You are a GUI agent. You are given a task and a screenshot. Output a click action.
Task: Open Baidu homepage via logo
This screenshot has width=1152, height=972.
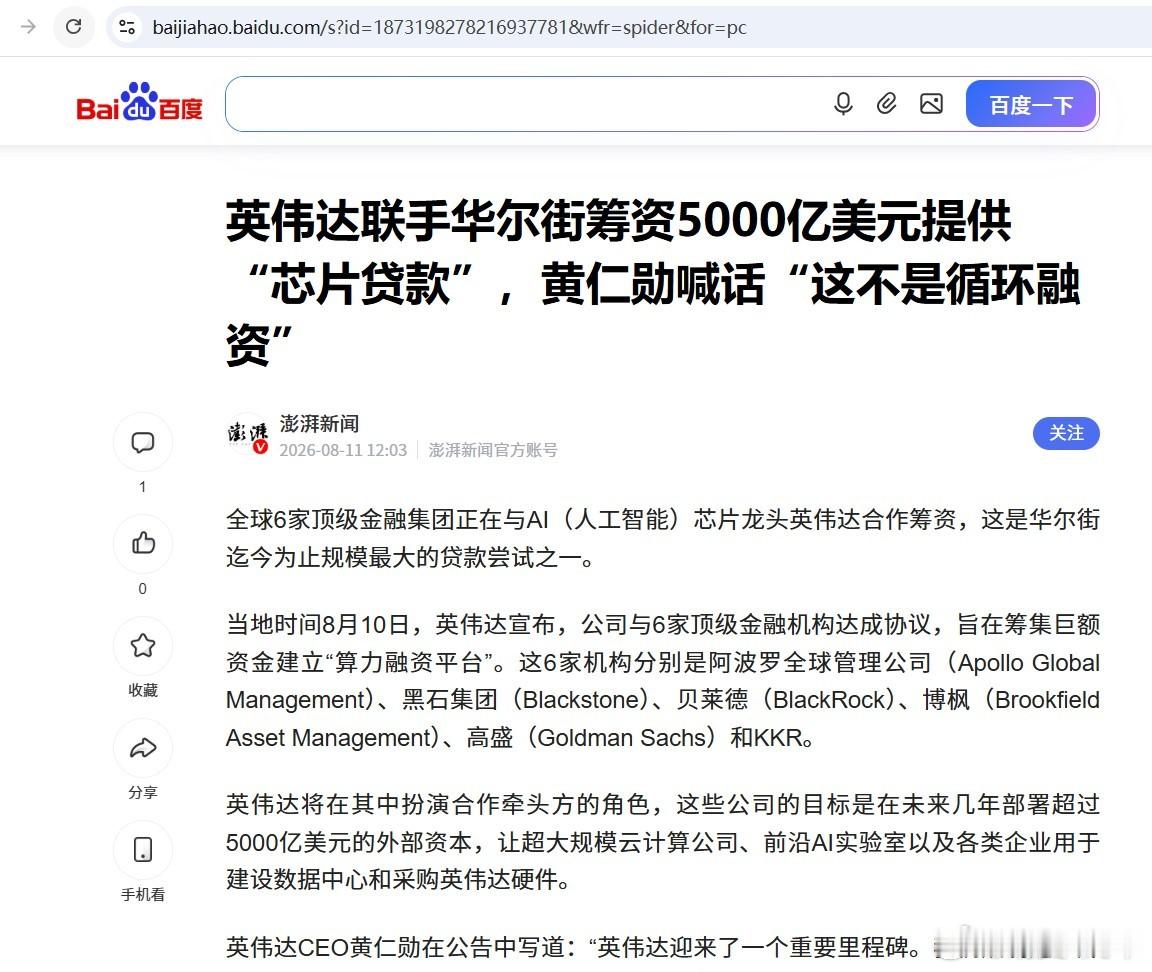(x=140, y=102)
